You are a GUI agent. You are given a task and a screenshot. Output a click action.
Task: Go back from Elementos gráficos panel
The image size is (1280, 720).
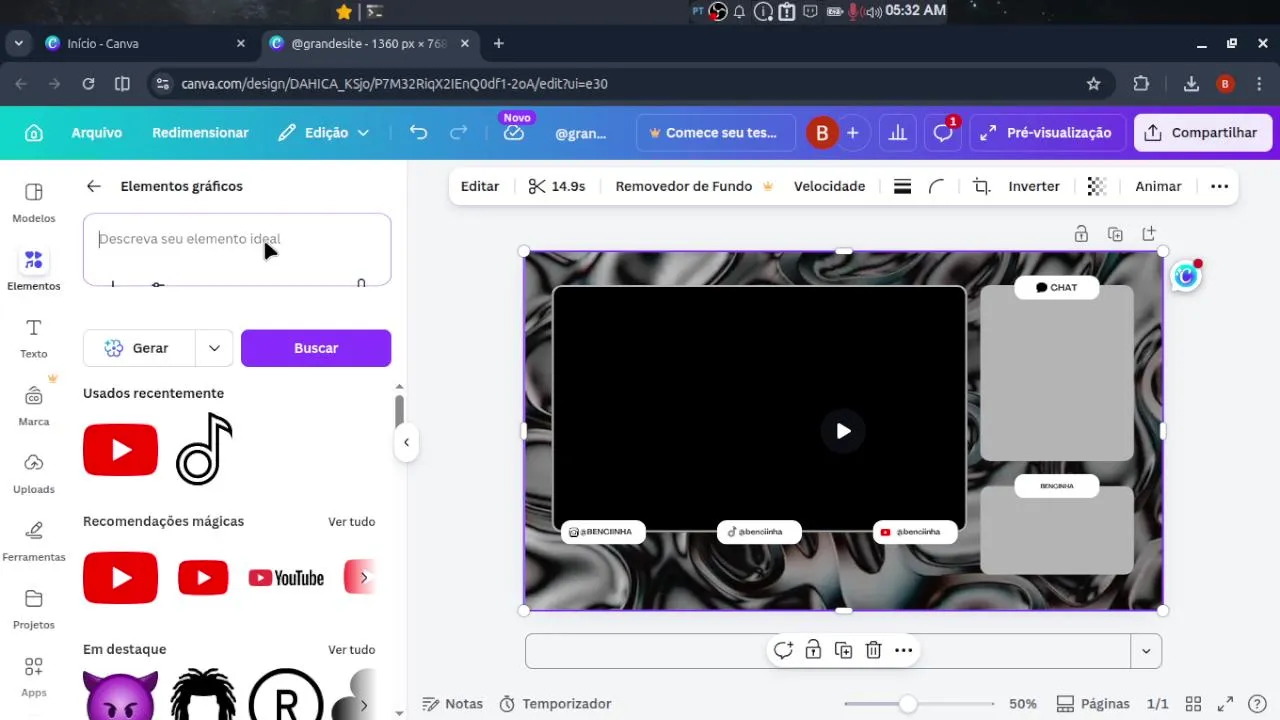pos(94,186)
